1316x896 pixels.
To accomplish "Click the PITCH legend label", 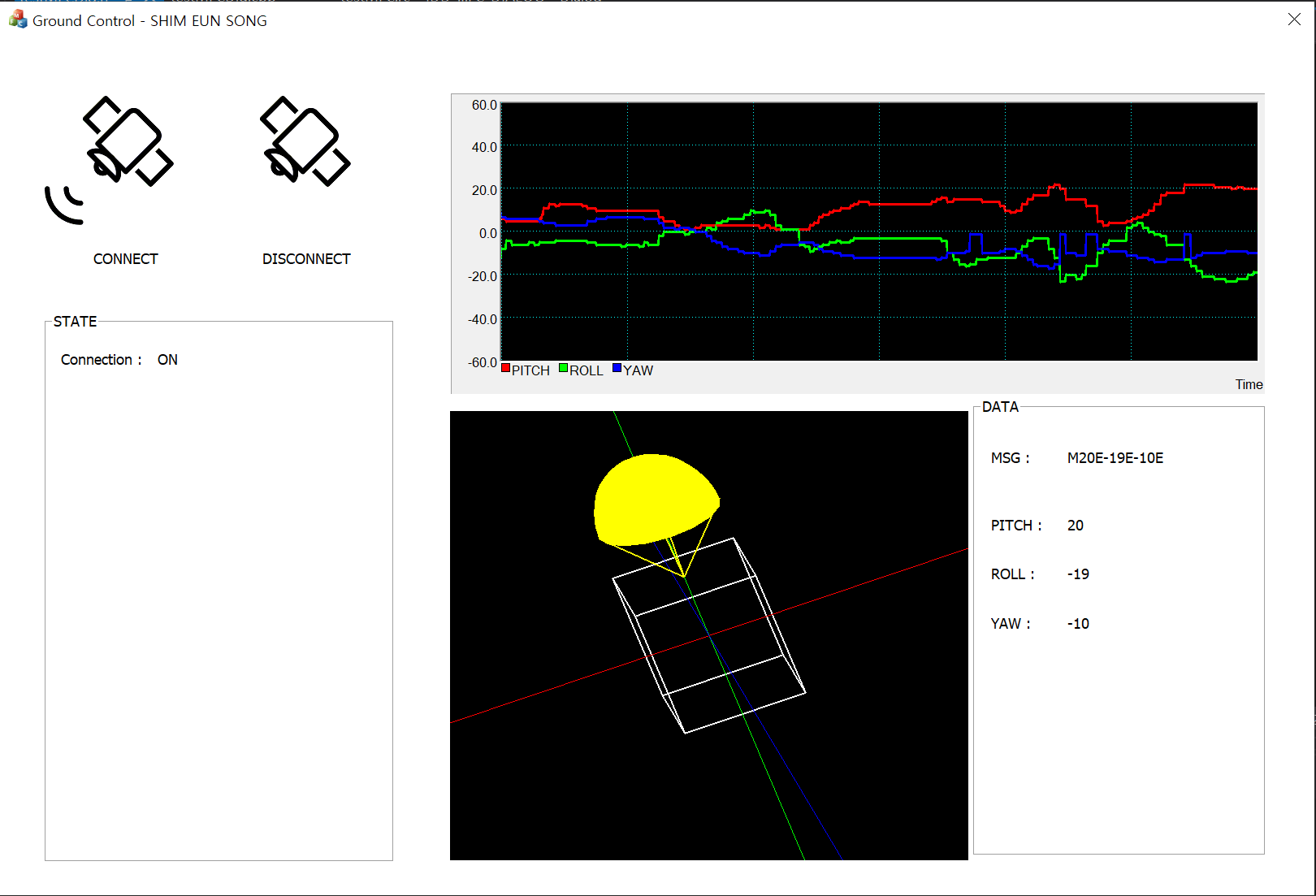I will 530,370.
